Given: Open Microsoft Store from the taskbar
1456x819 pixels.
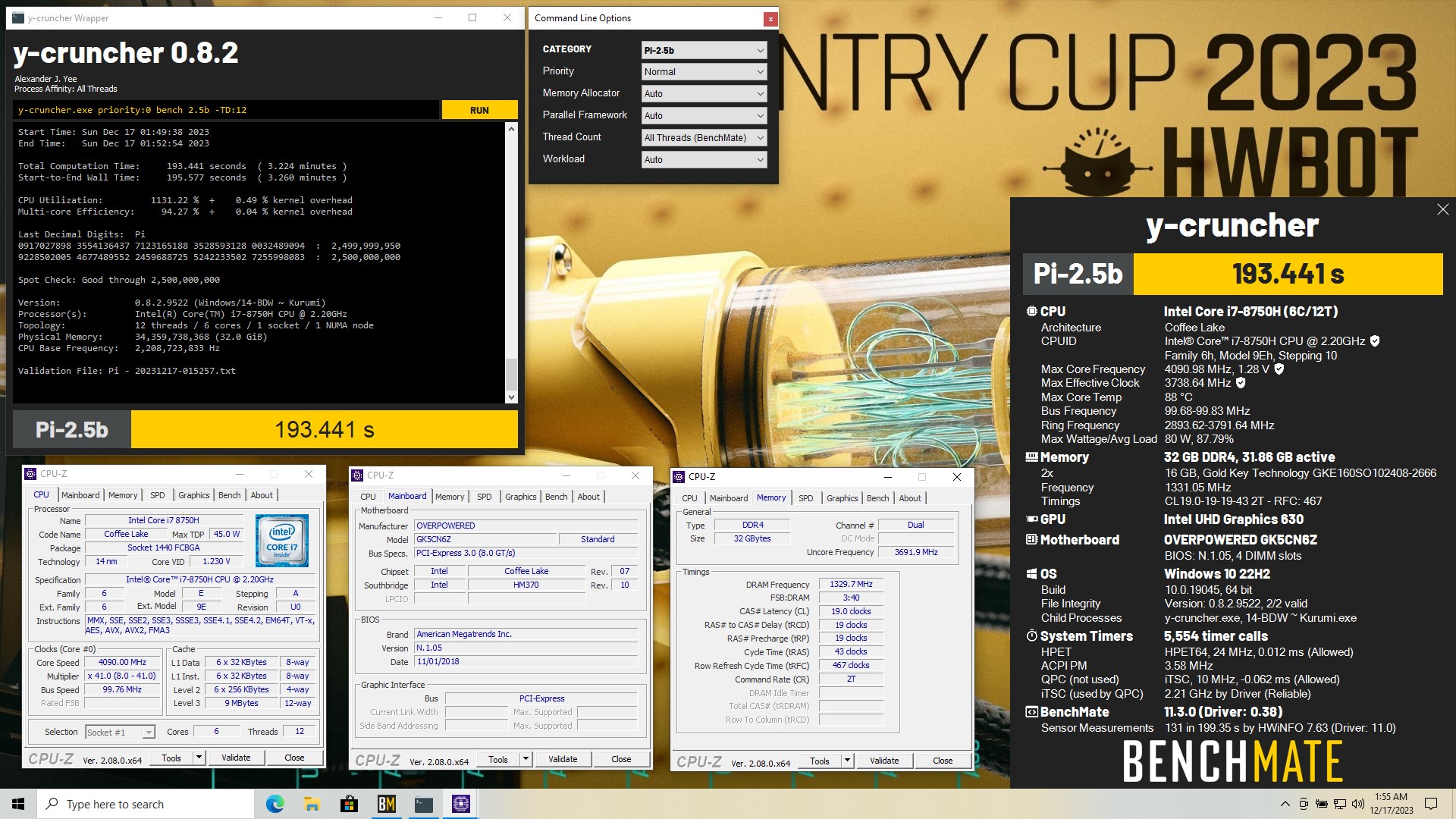Looking at the screenshot, I should pos(349,804).
